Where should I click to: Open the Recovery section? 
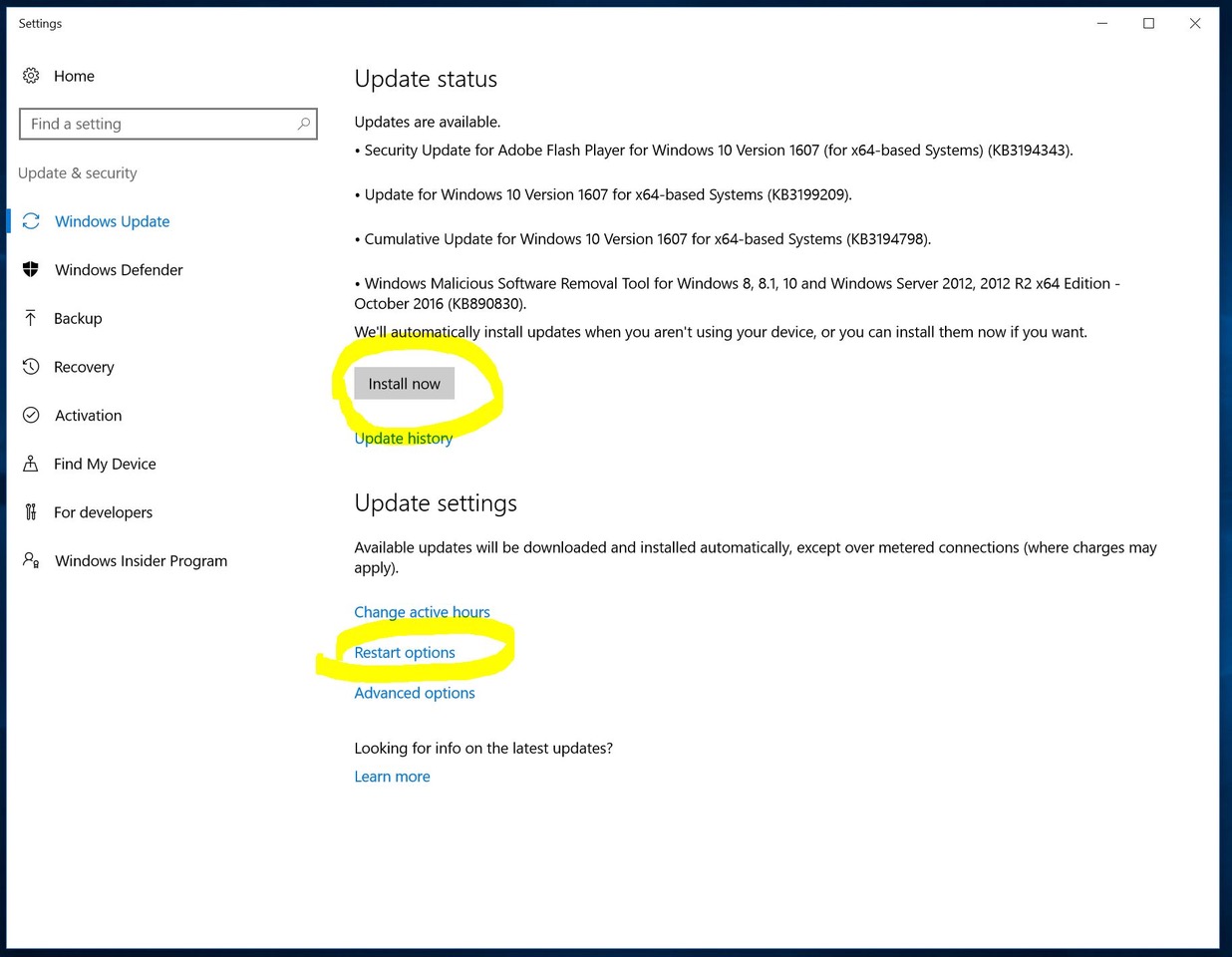(84, 367)
